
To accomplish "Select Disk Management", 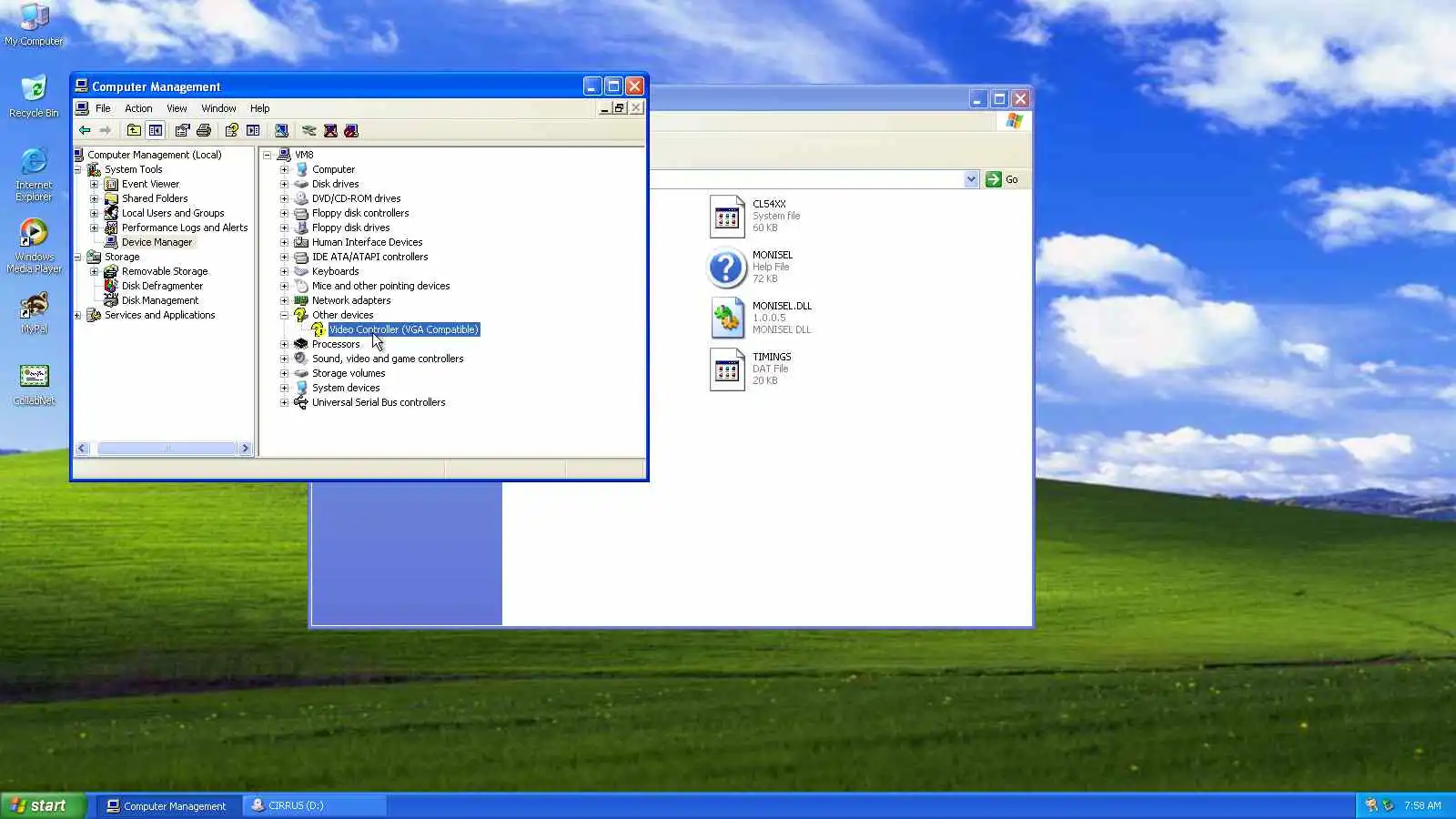I will (160, 300).
